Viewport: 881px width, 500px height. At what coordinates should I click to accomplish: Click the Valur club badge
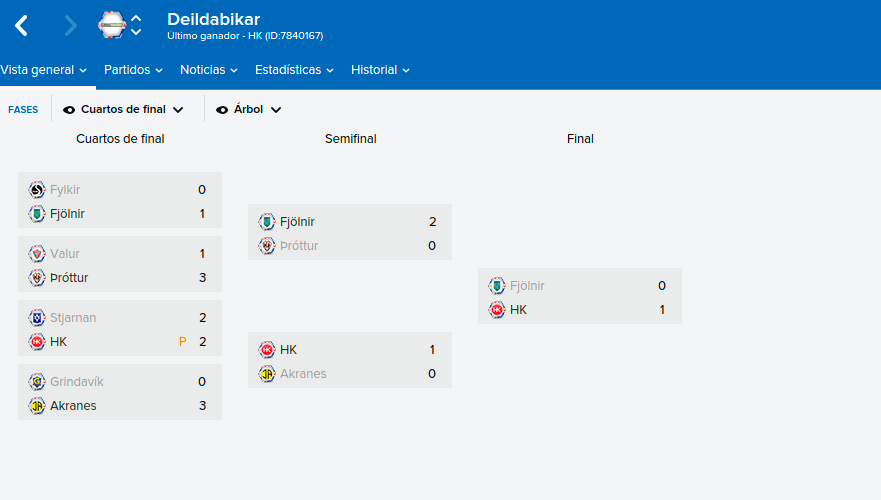point(37,254)
